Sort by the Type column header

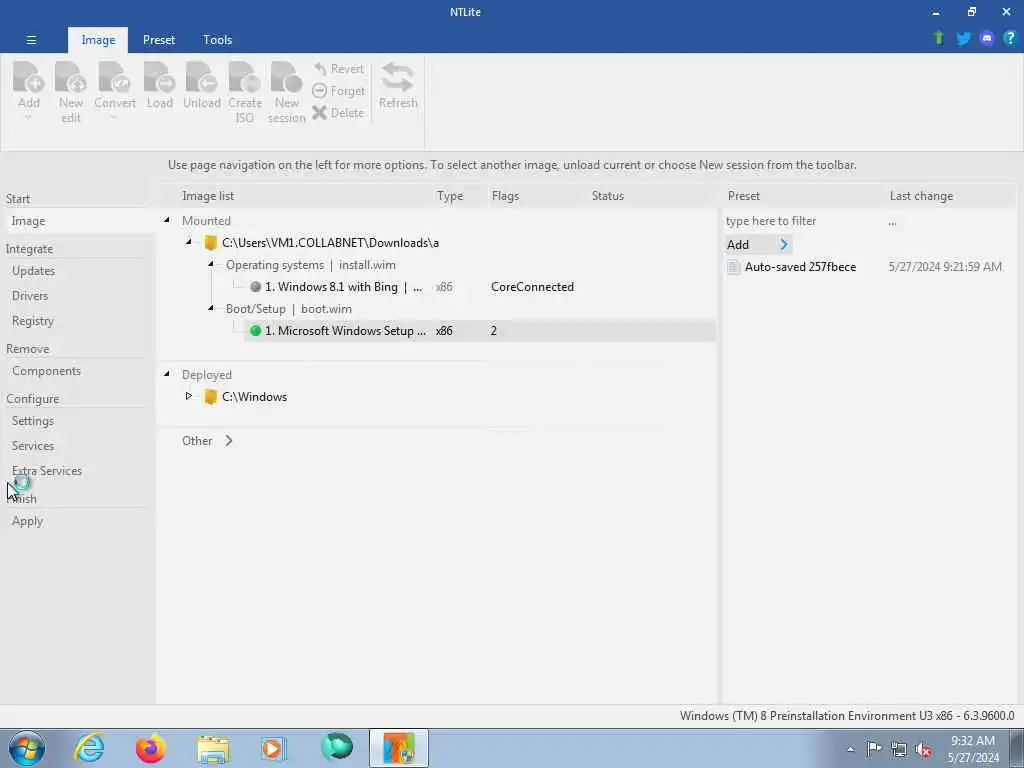tap(450, 196)
